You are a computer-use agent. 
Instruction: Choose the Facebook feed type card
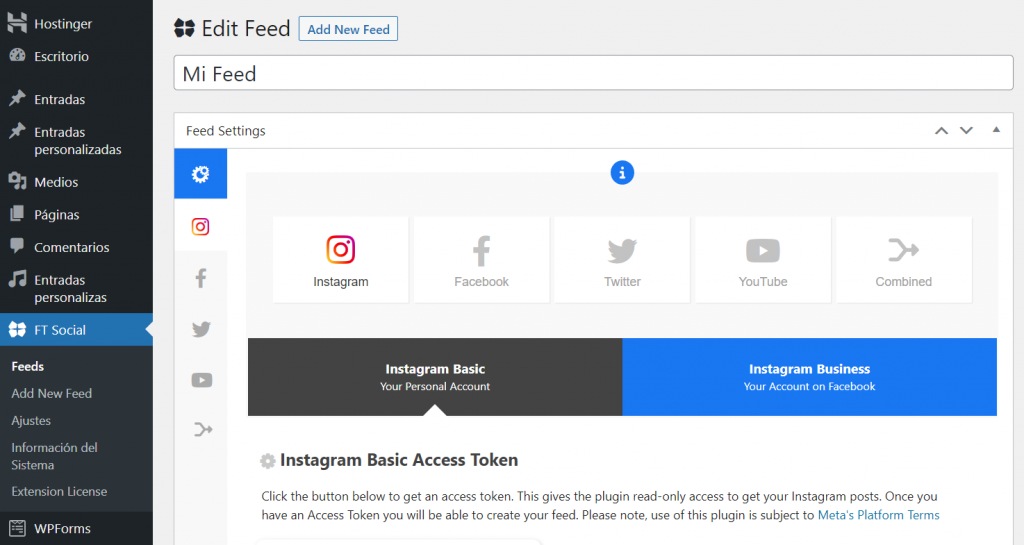click(481, 260)
